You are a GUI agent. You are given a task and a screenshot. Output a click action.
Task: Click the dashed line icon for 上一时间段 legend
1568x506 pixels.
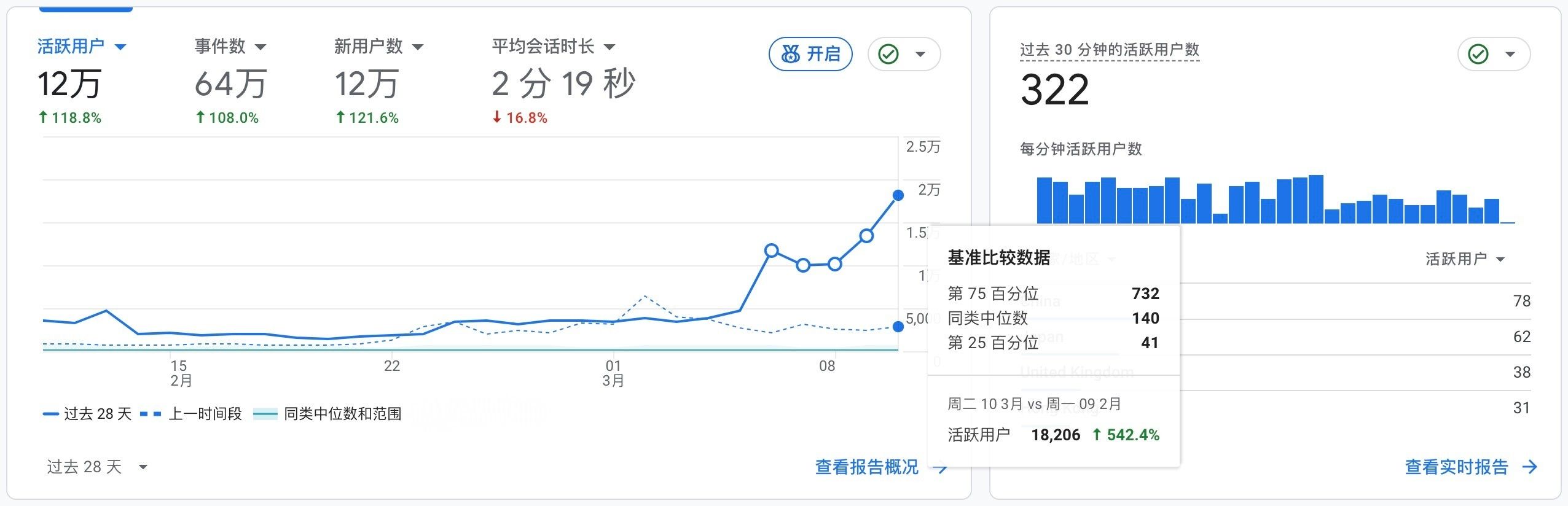coord(151,414)
